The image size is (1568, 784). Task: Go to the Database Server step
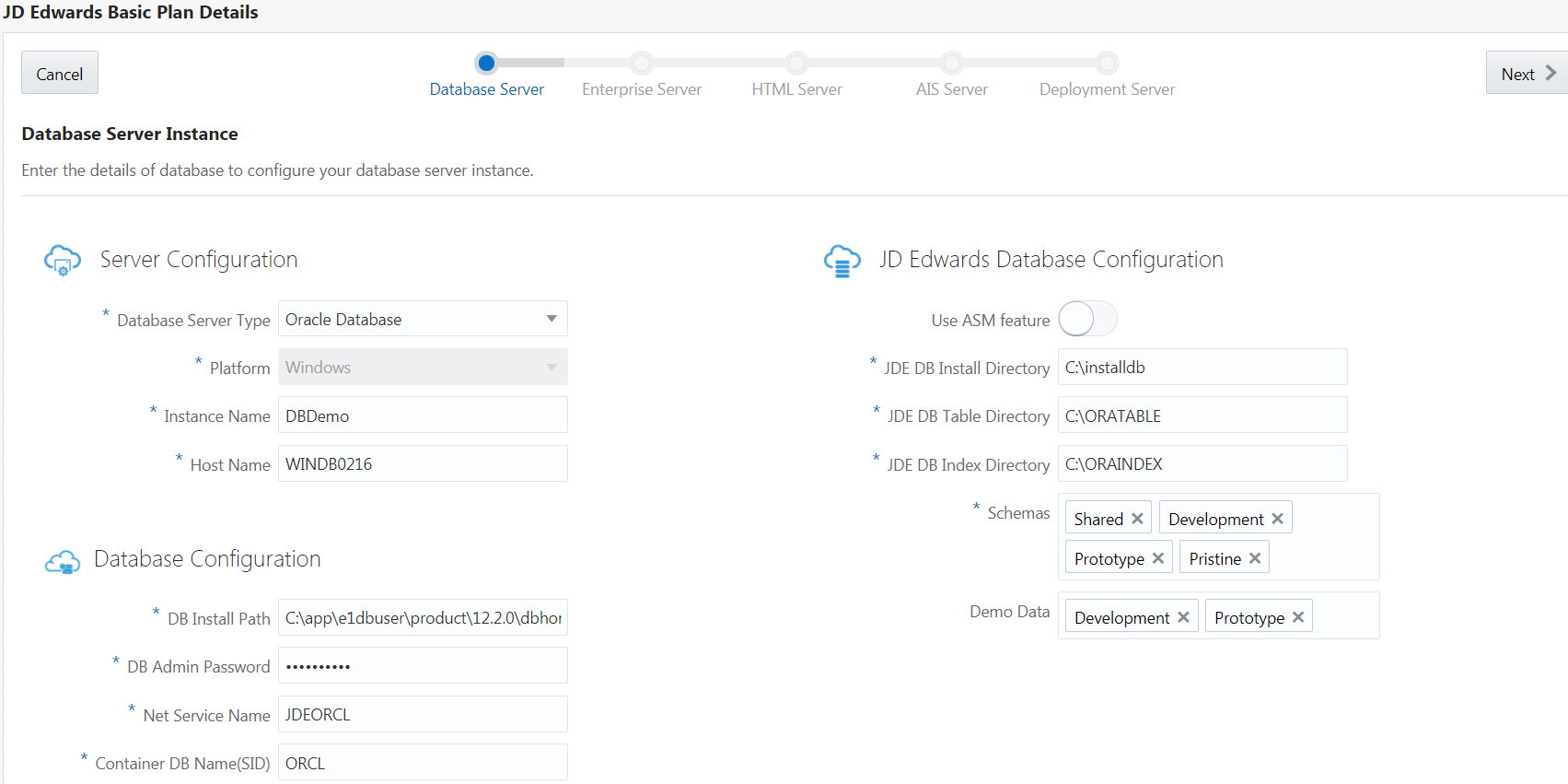point(486,89)
